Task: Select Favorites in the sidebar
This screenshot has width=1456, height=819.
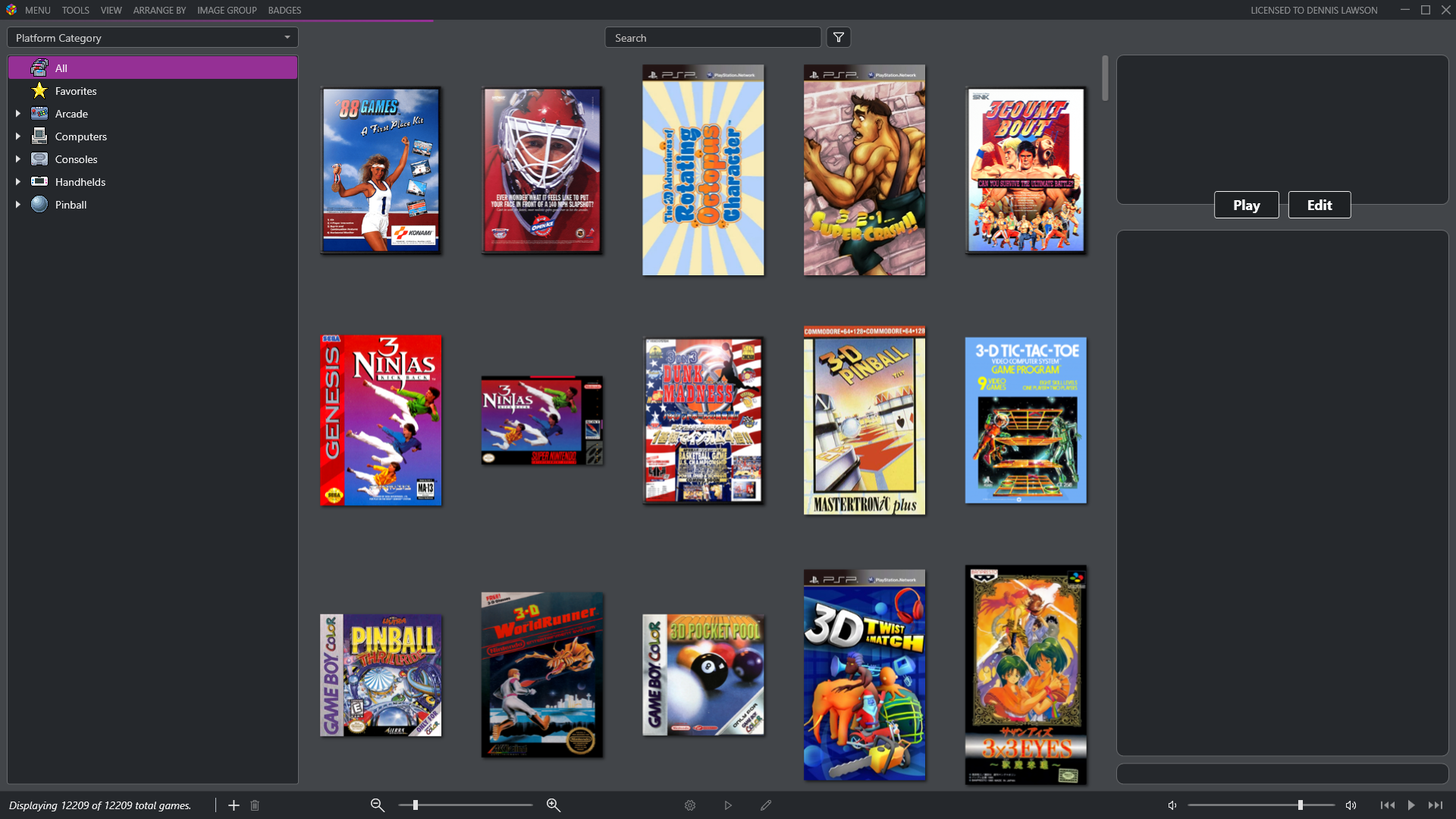Action: [76, 91]
